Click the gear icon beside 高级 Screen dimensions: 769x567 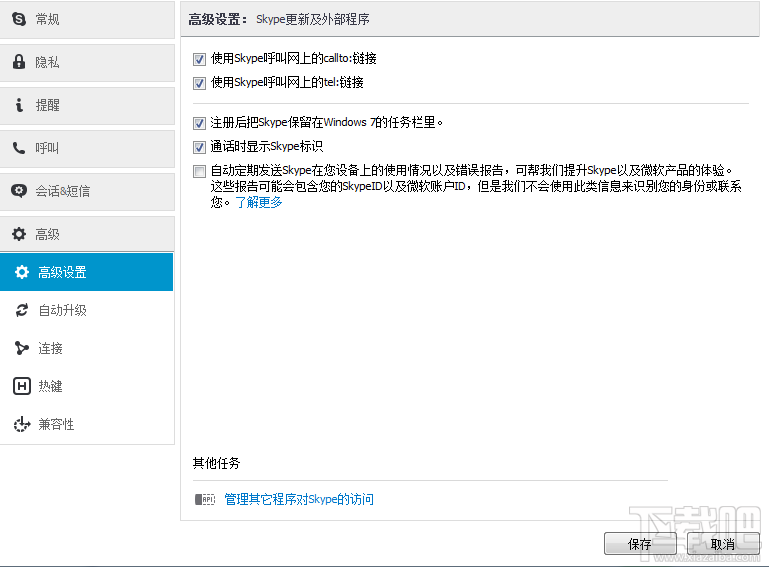click(x=19, y=234)
